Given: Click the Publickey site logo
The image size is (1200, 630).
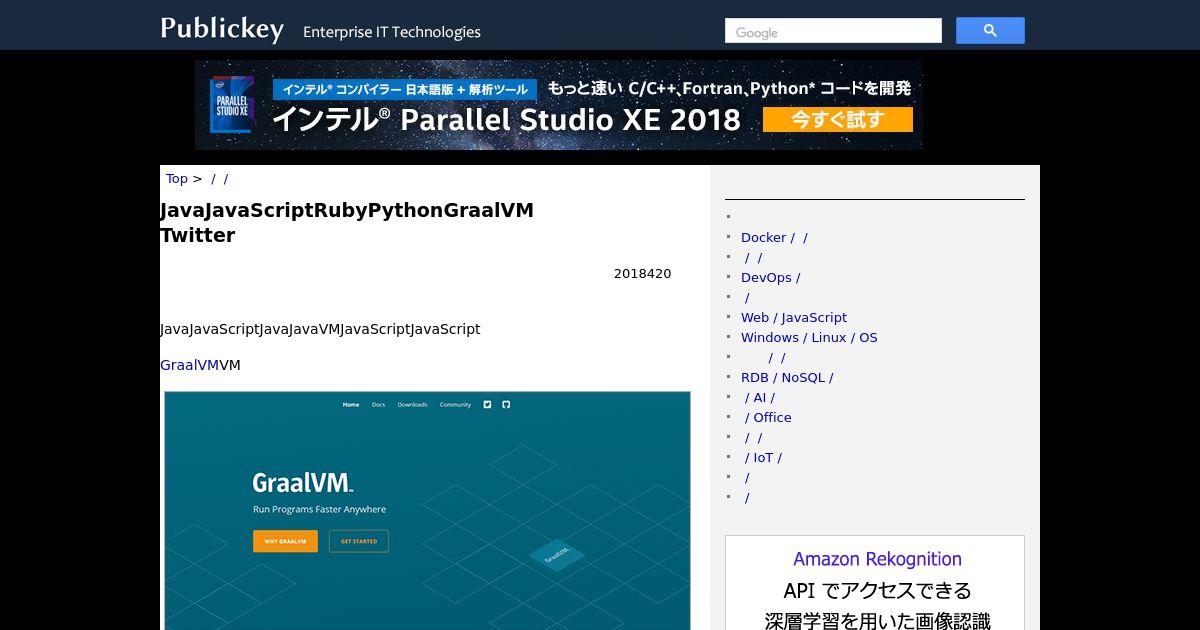Looking at the screenshot, I should click(222, 28).
